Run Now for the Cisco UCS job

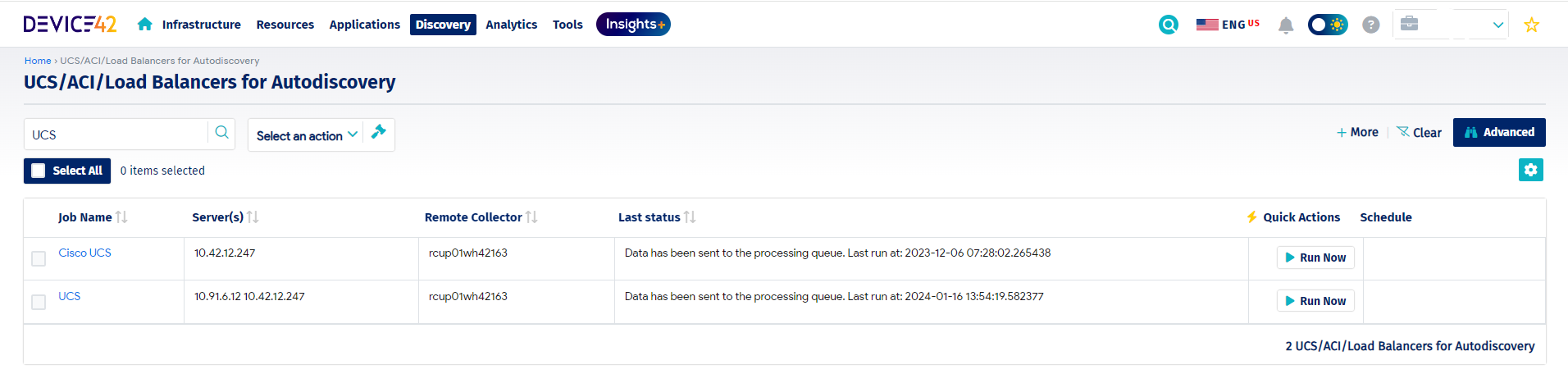[1315, 258]
